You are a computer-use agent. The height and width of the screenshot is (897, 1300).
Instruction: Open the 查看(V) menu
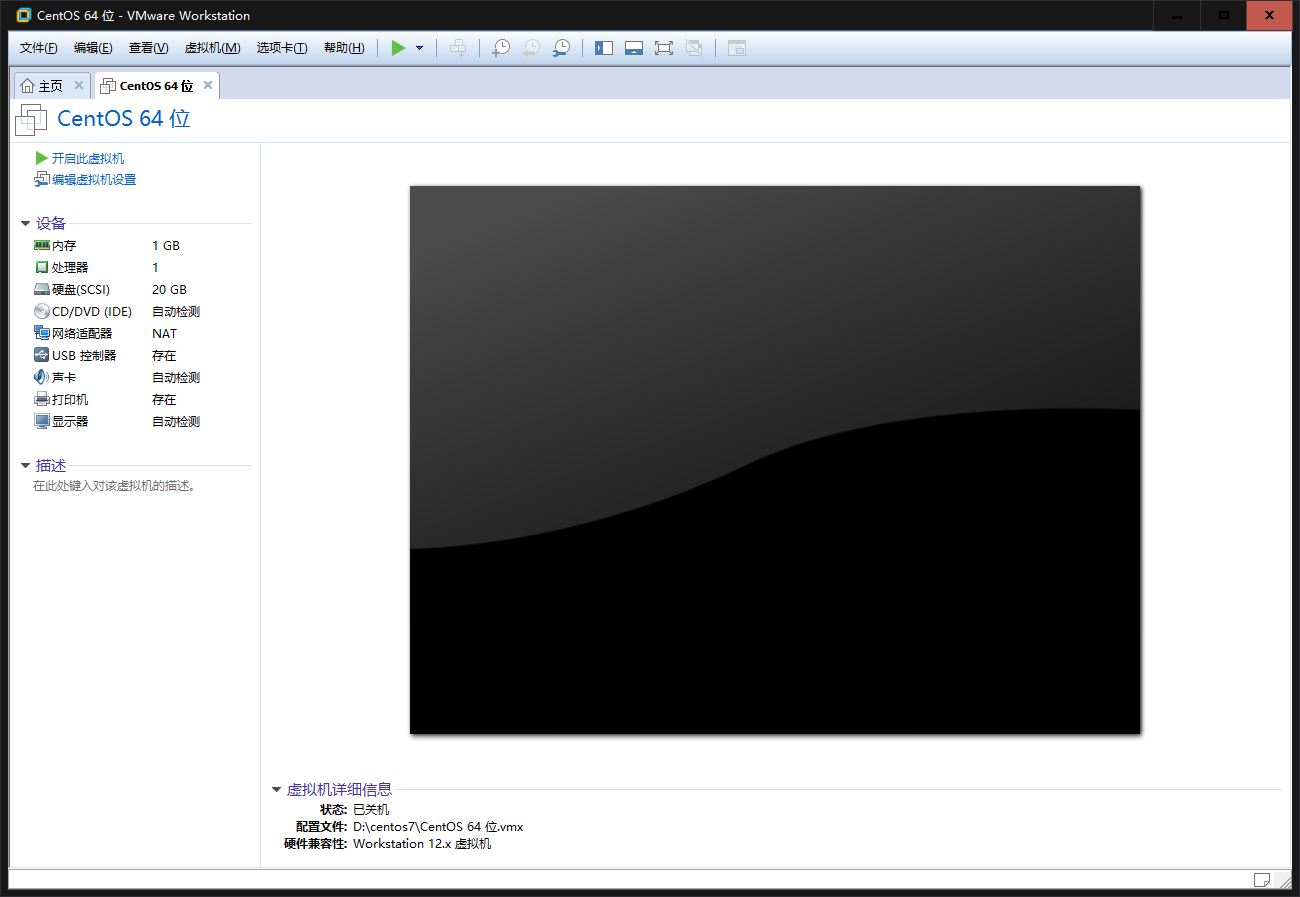coord(148,48)
